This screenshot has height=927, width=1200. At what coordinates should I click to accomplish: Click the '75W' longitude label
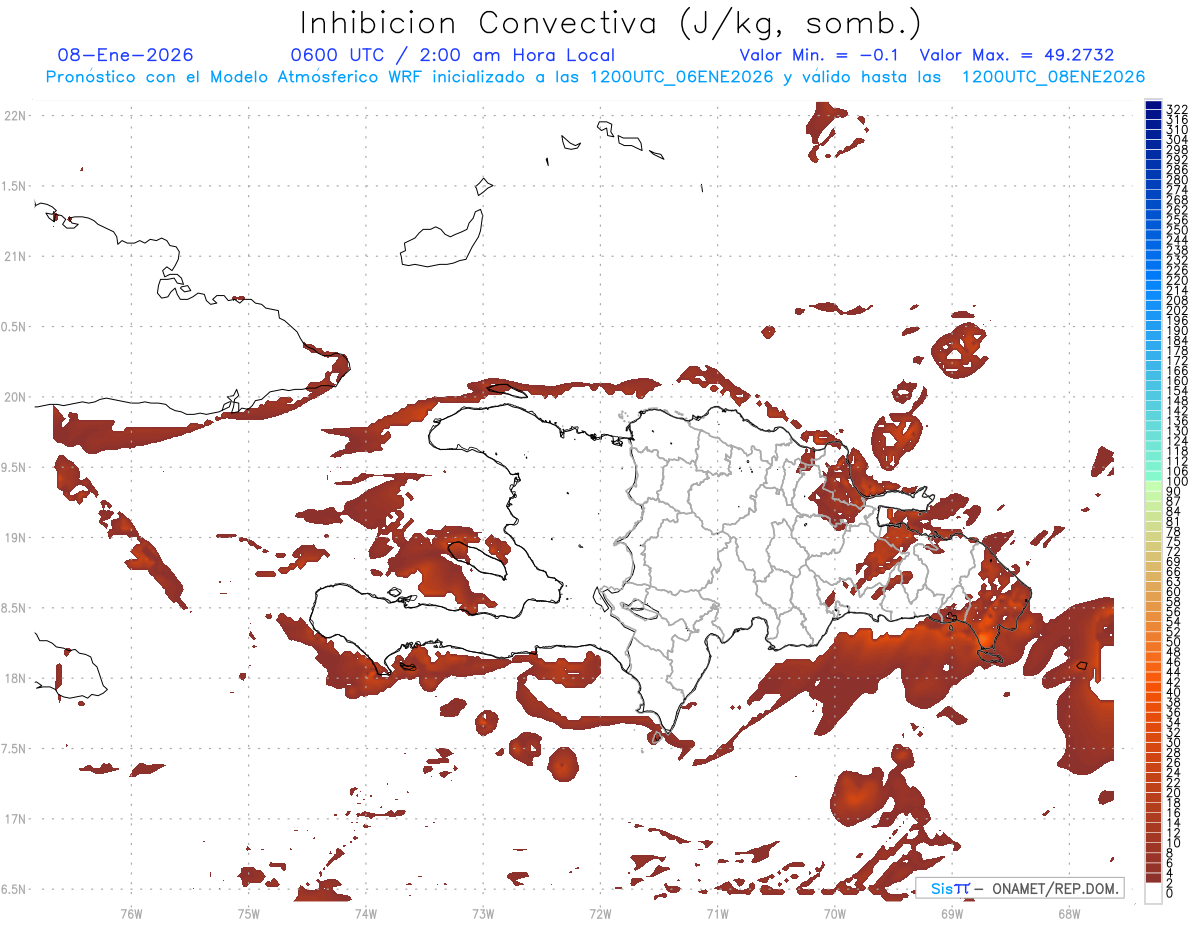[248, 912]
